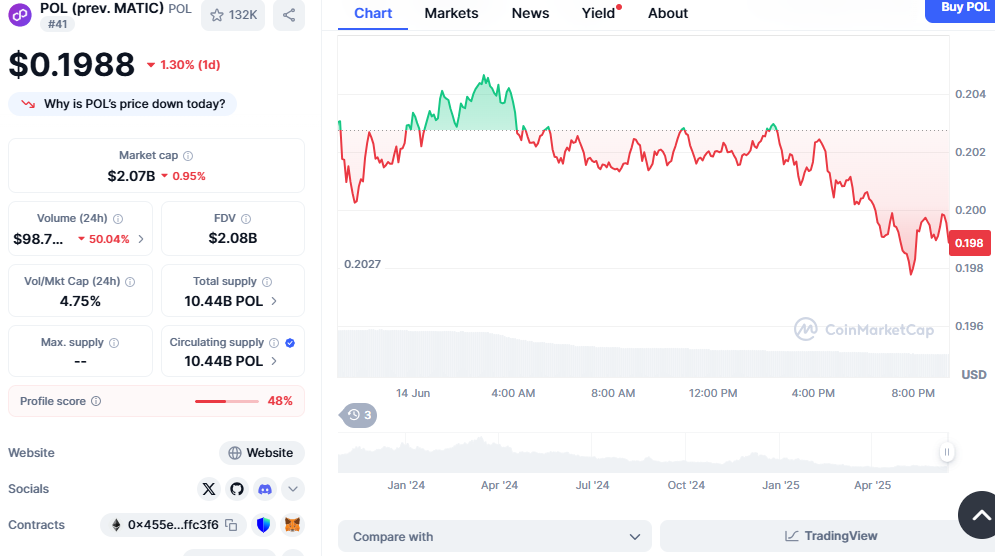
Task: Expand Circulating supply 10.44B POL arrow
Action: [274, 361]
